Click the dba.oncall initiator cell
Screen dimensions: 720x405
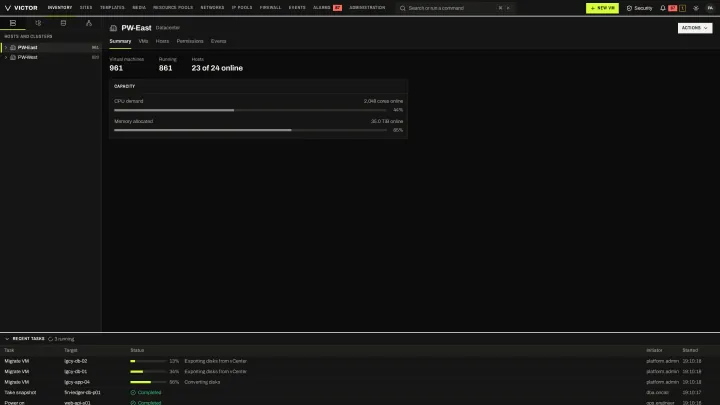658,393
